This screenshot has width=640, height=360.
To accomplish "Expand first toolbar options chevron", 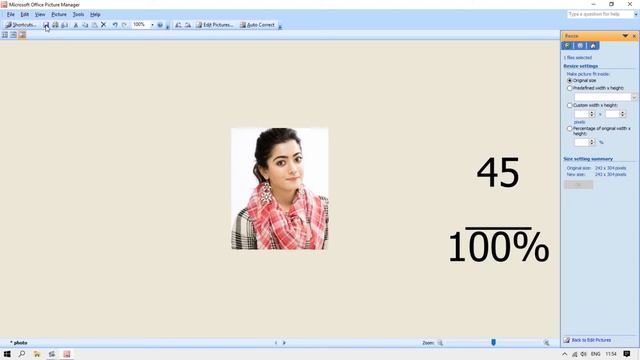I will click(x=167, y=26).
